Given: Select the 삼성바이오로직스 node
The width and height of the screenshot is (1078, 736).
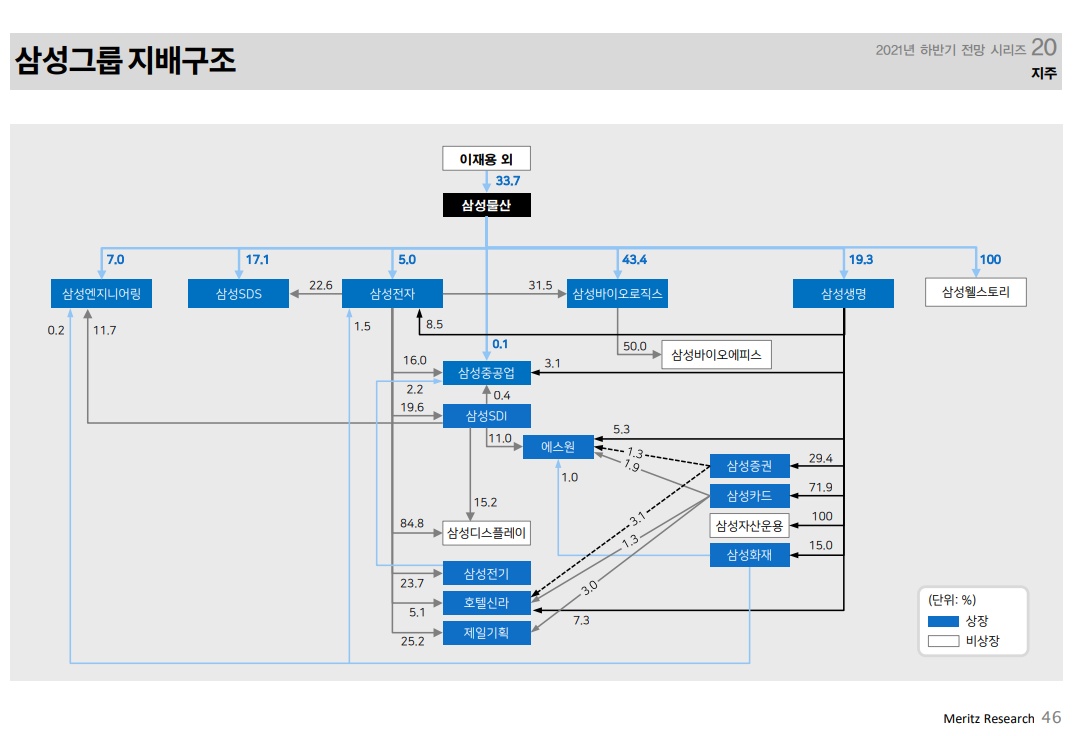Looking at the screenshot, I should (x=617, y=293).
